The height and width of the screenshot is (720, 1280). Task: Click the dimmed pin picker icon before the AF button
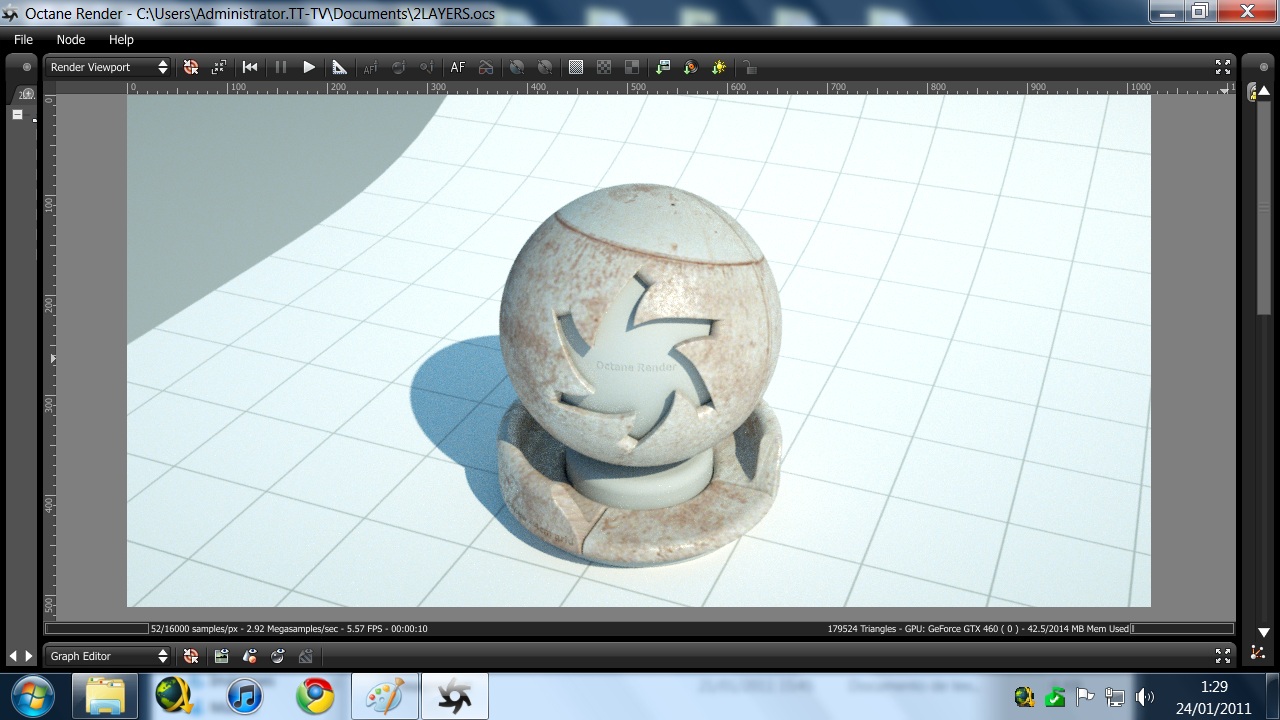pos(426,67)
